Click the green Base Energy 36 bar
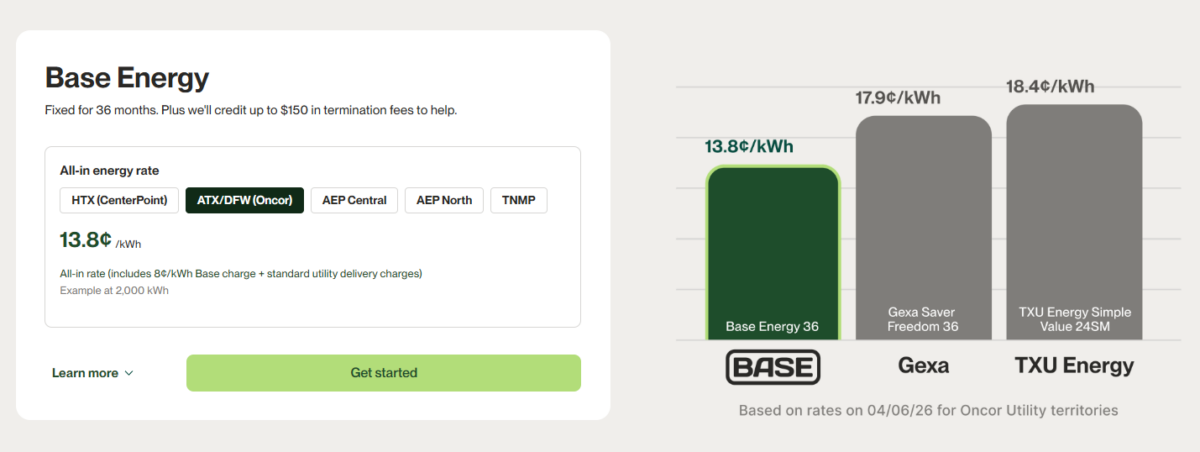 (773, 252)
